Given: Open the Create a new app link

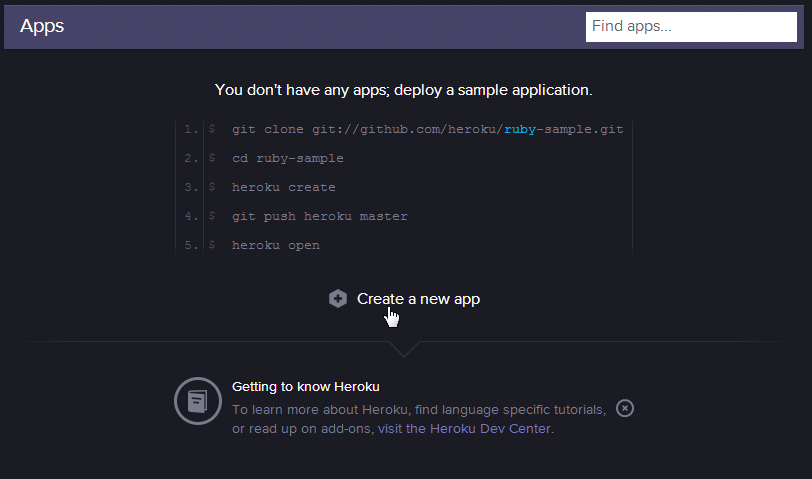Looking at the screenshot, I should coord(418,299).
